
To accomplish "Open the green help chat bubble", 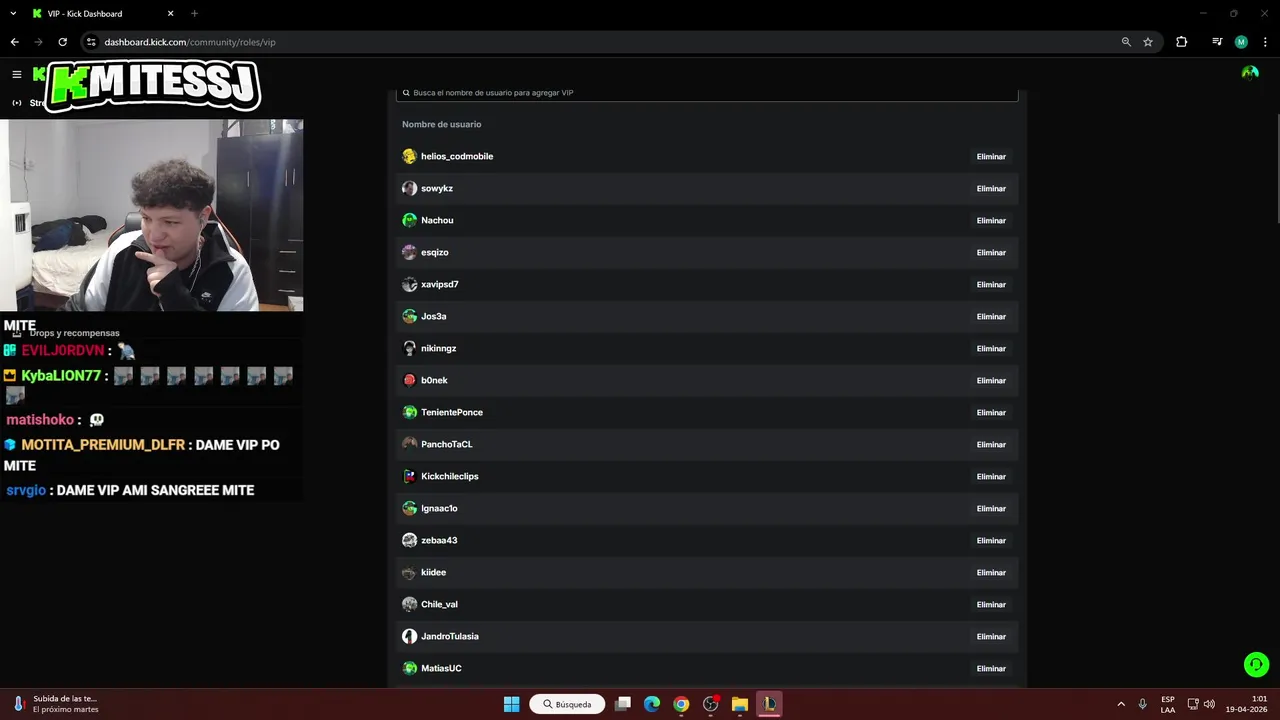I will point(1256,664).
